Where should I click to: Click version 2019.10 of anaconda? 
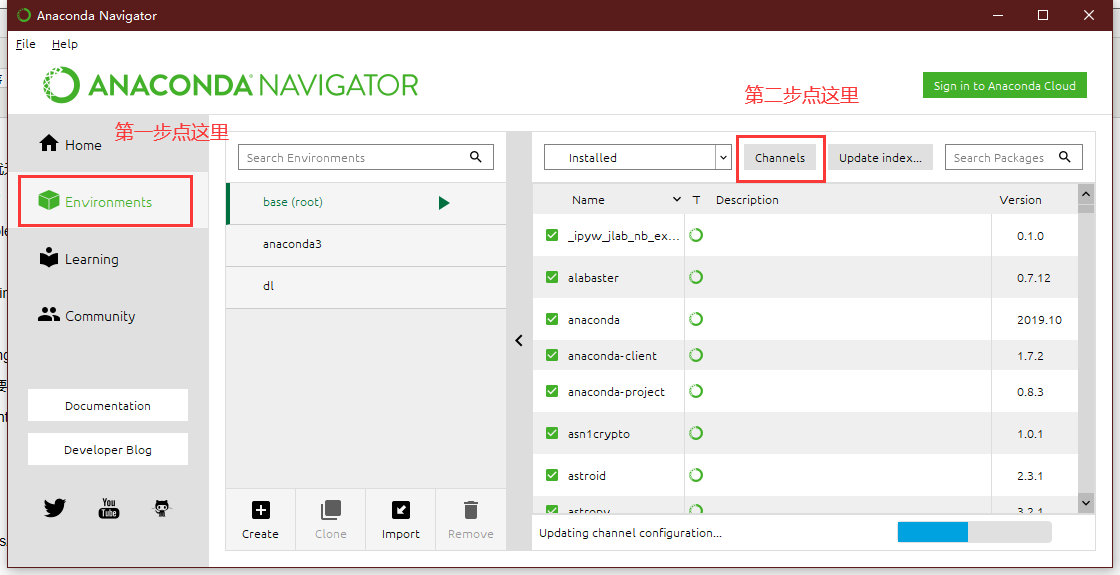(1039, 319)
